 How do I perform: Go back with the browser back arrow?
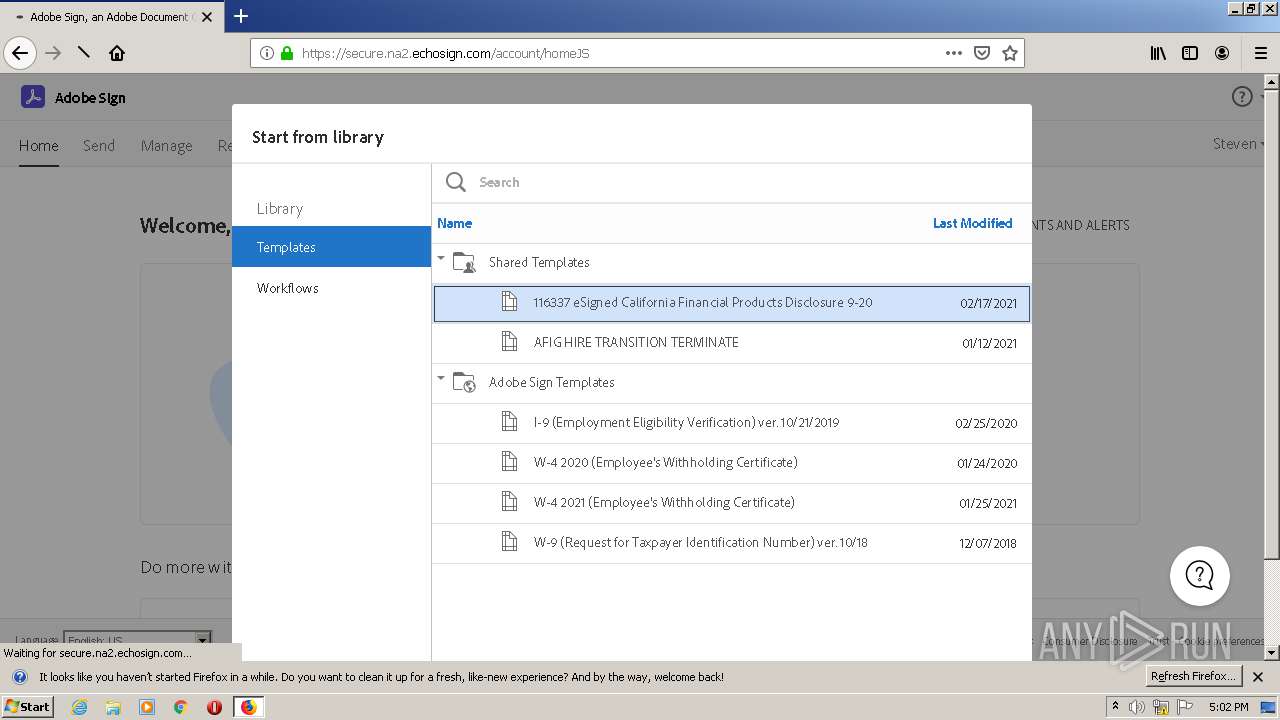click(x=20, y=53)
